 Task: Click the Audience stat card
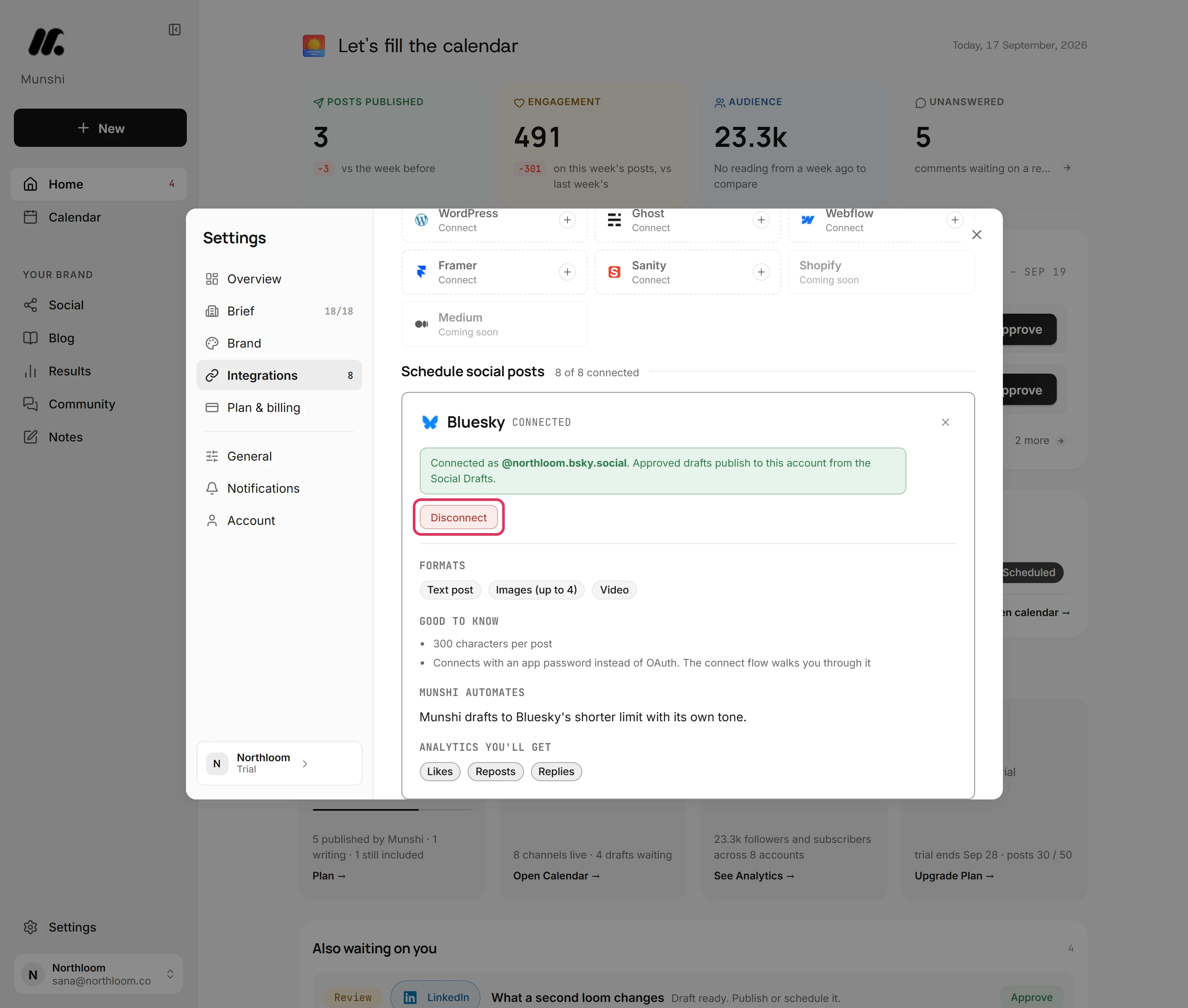794,146
